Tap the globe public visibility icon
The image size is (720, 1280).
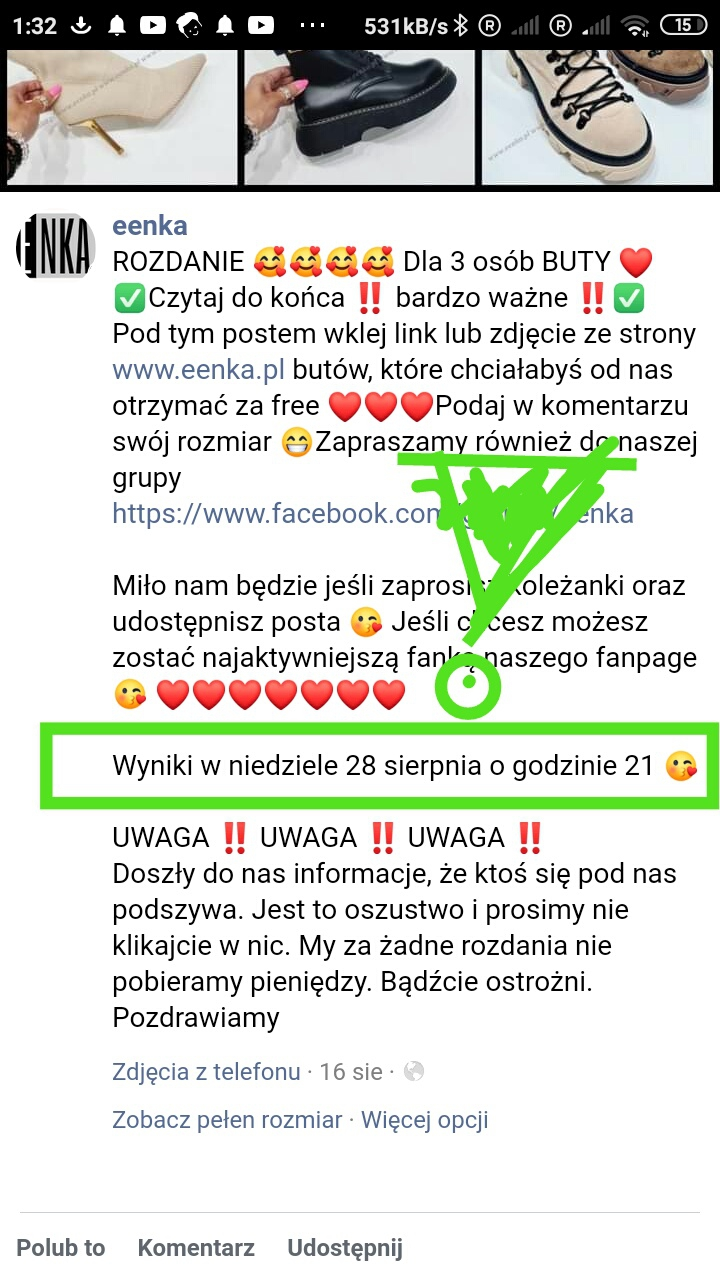click(414, 1072)
